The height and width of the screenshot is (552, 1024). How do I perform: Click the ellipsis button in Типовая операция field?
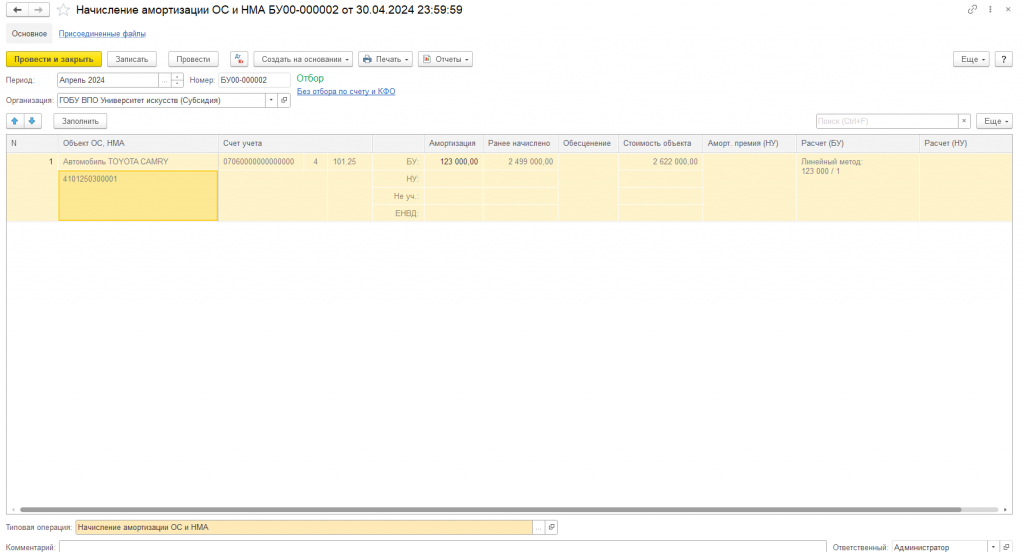click(x=539, y=527)
